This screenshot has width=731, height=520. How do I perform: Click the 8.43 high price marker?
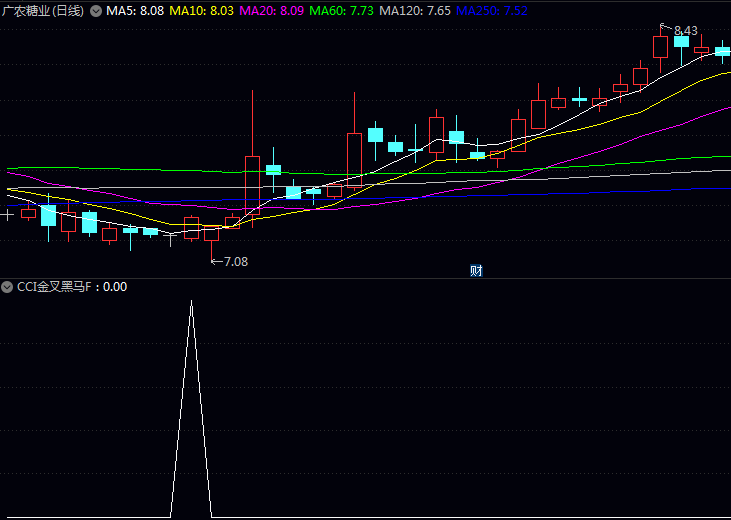686,31
